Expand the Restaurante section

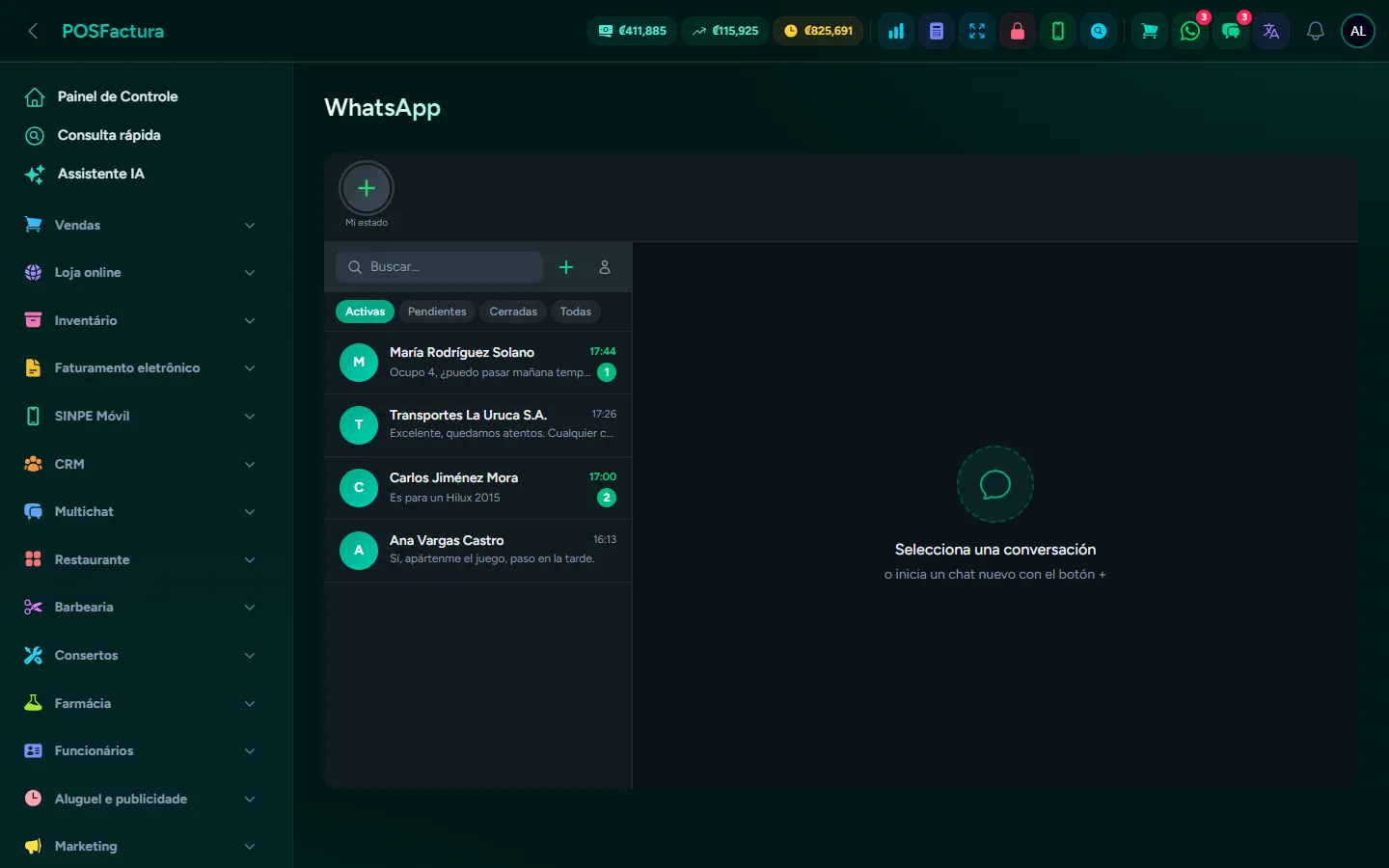[x=141, y=559]
